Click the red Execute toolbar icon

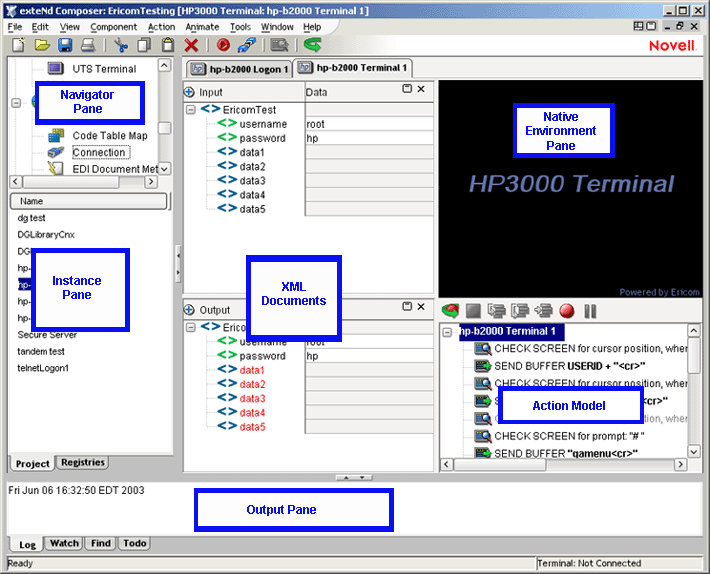[x=223, y=45]
